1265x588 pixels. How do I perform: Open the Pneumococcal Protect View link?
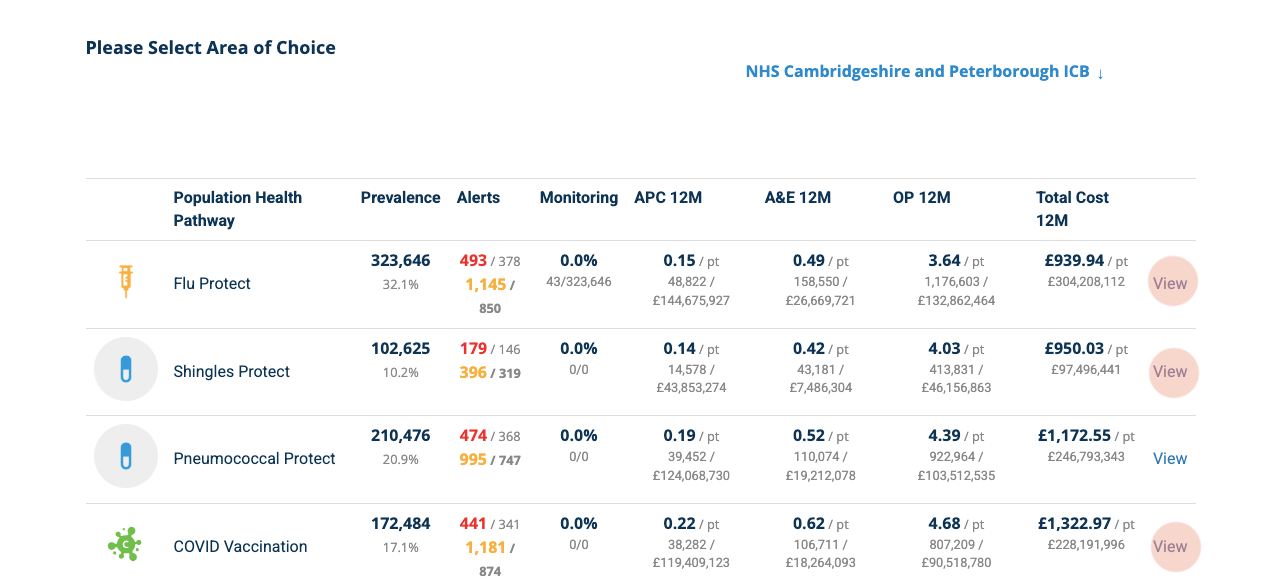click(1170, 458)
